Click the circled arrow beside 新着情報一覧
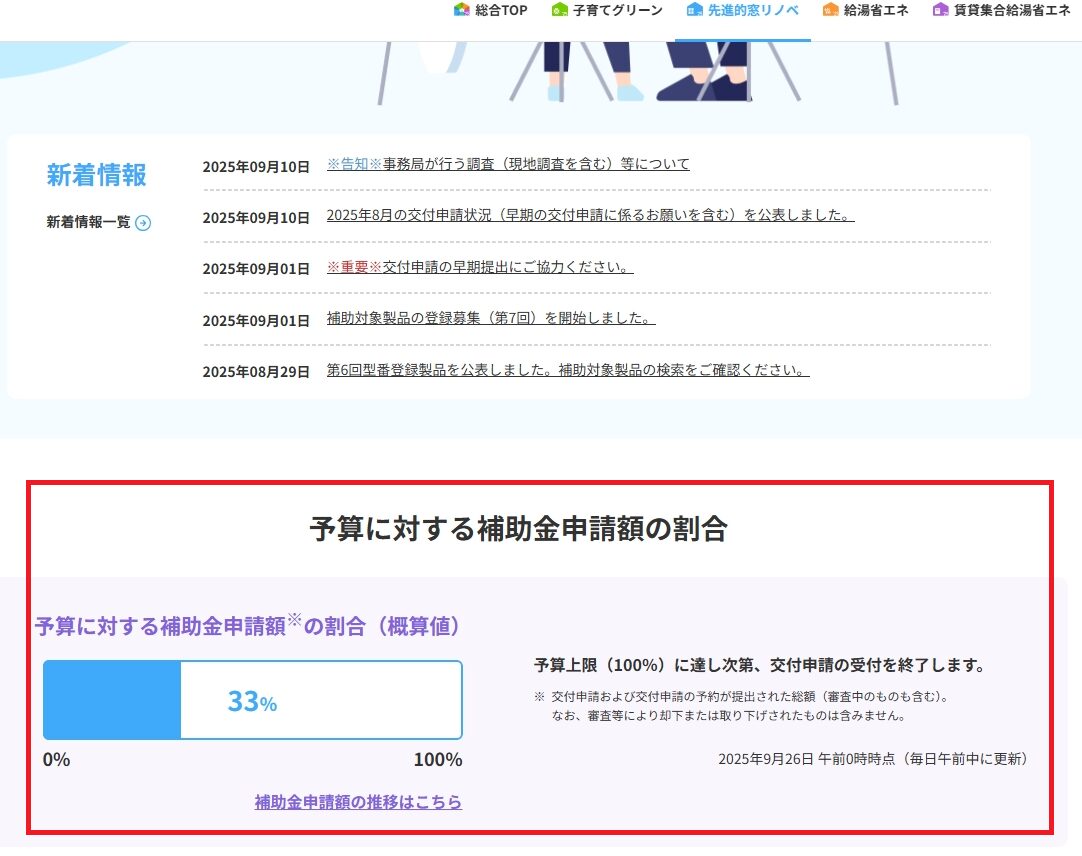Viewport: 1082px width, 856px height. point(143,223)
